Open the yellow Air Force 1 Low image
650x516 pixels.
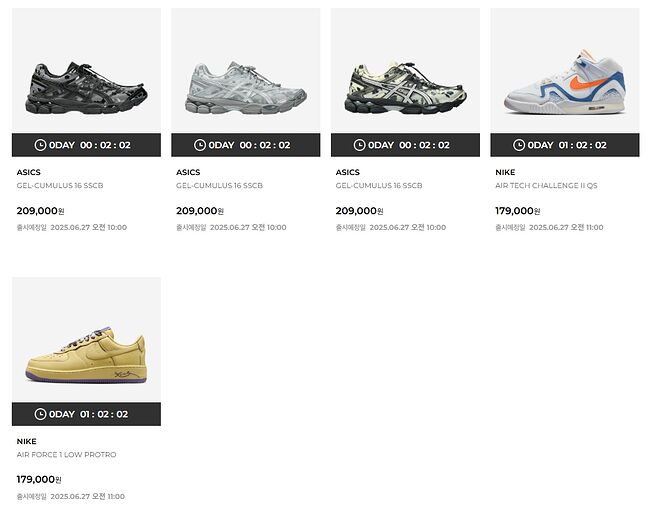(x=86, y=340)
